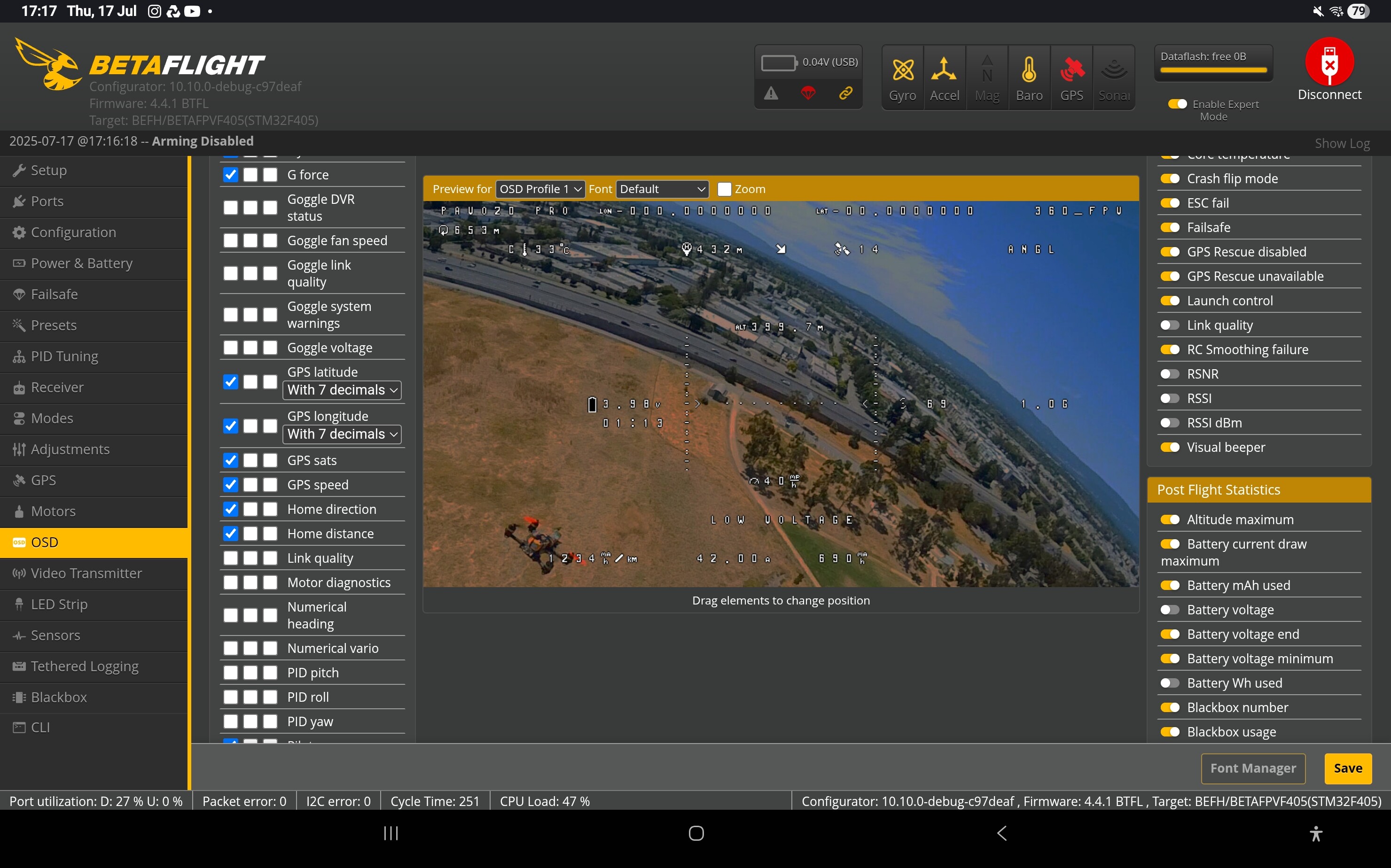This screenshot has height=868, width=1391.
Task: Click the red Disconnect USB icon
Action: pos(1329,62)
